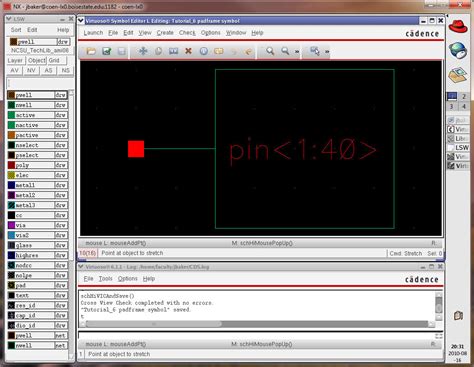Click the Layer button in LSW
This screenshot has width=474, height=367.
click(15, 60)
